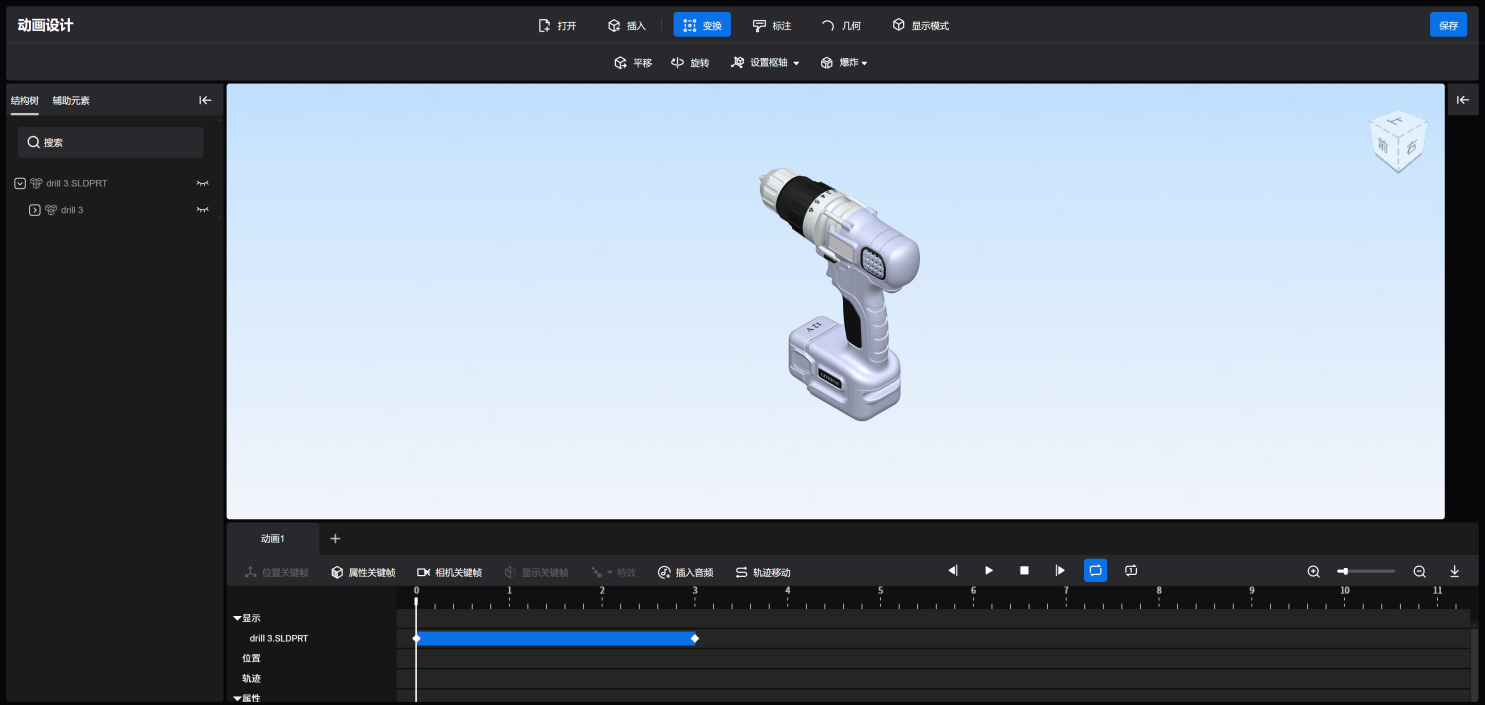The width and height of the screenshot is (1485, 705).
Task: Select the 动画1 animation tab
Action: pyautogui.click(x=273, y=538)
